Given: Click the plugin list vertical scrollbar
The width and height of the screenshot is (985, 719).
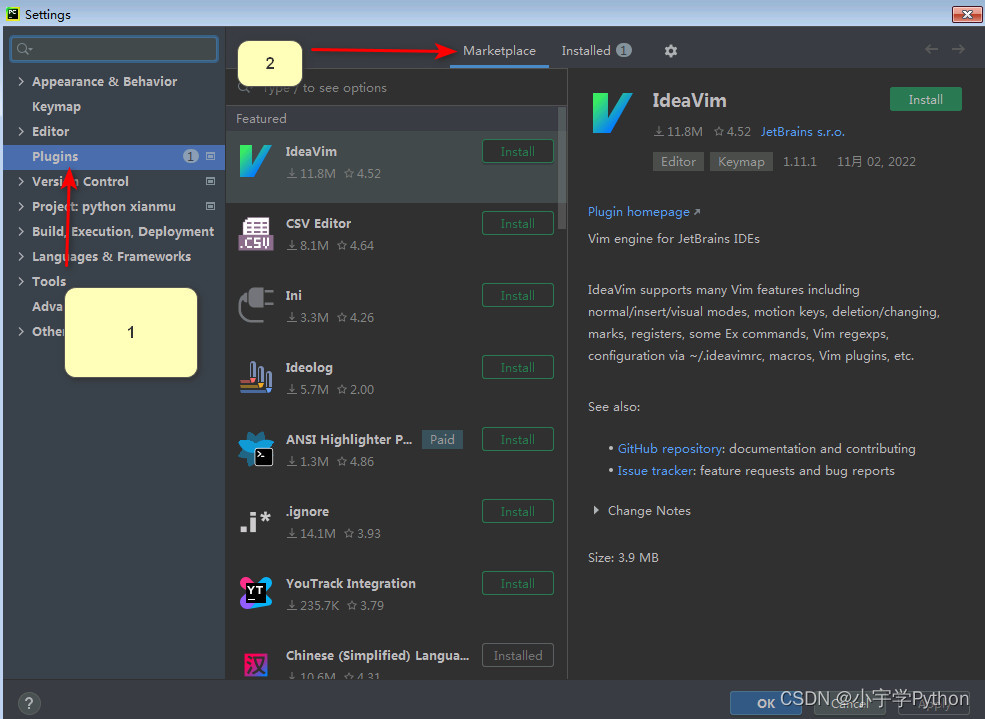Looking at the screenshot, I should pyautogui.click(x=562, y=168).
